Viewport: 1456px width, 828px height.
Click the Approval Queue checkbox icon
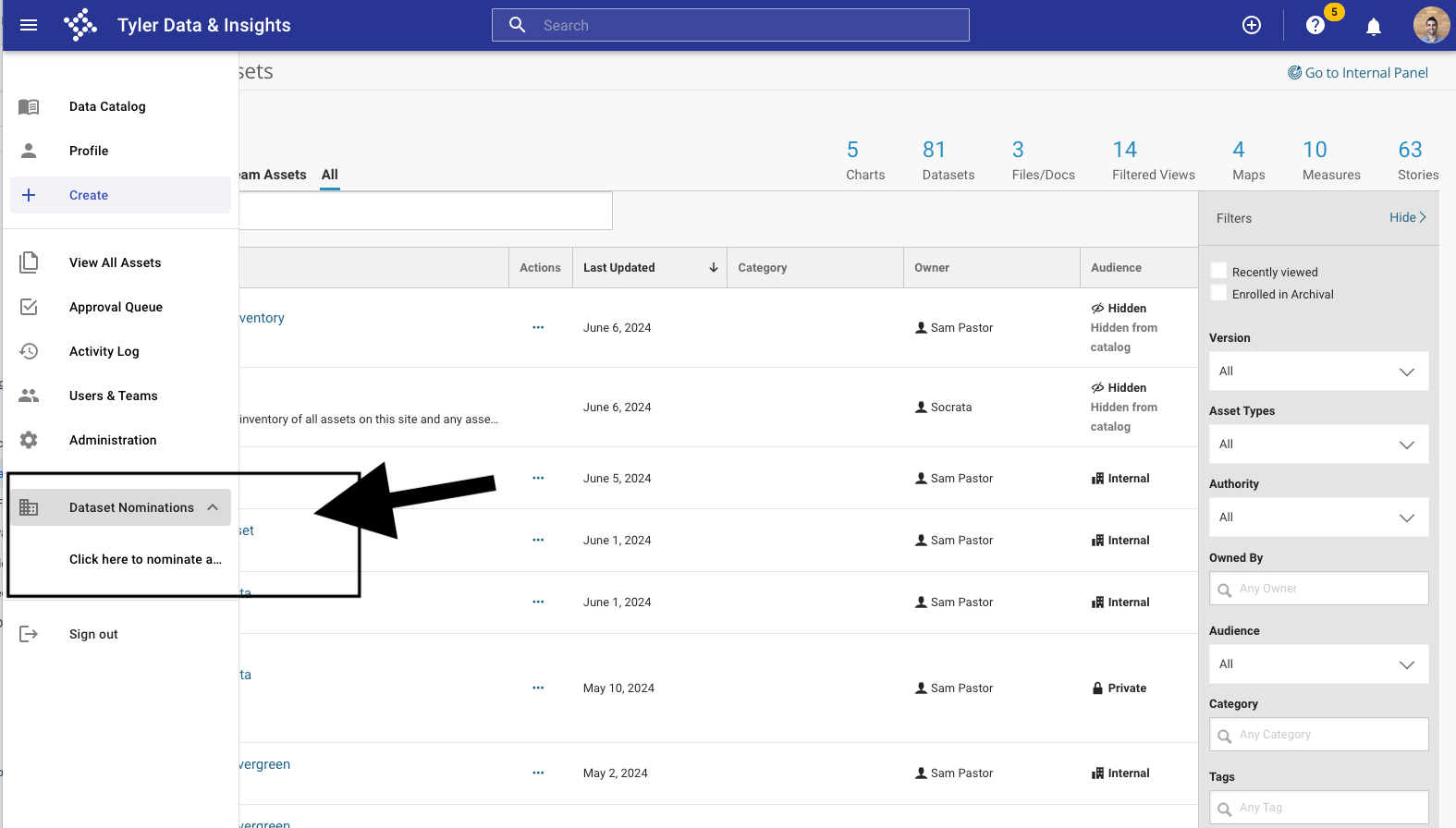29,307
